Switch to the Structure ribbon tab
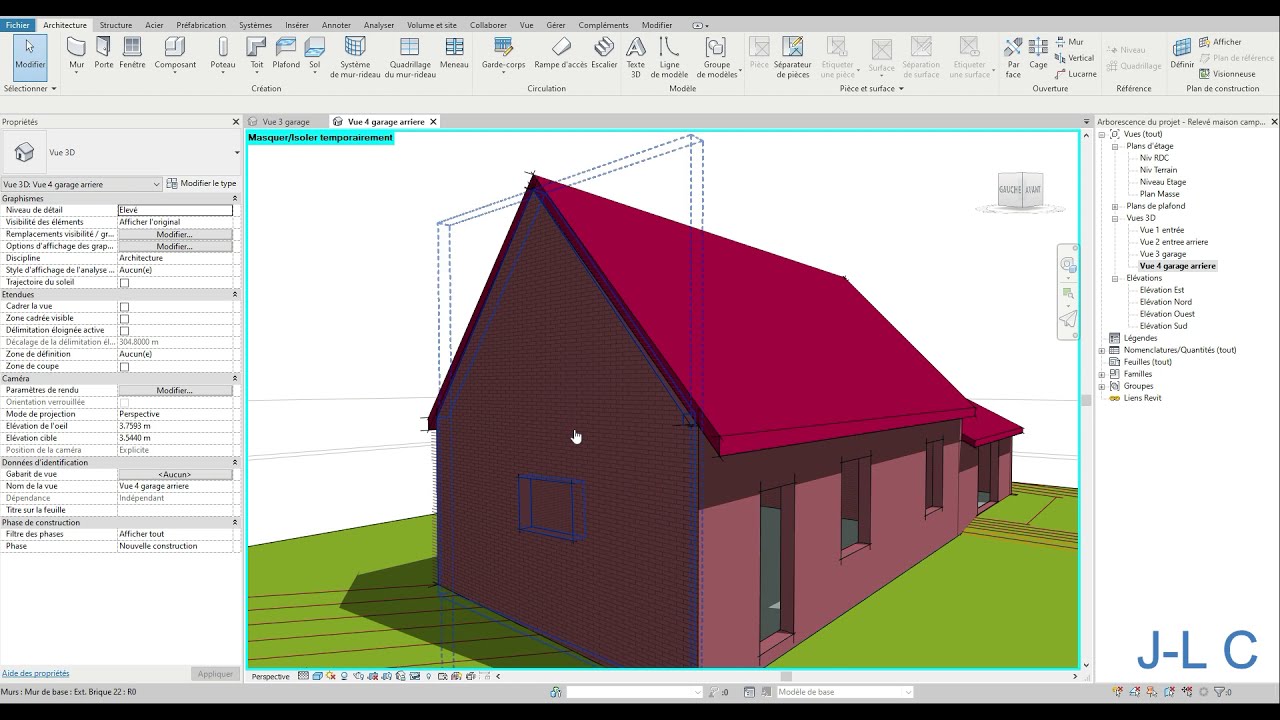 [116, 25]
